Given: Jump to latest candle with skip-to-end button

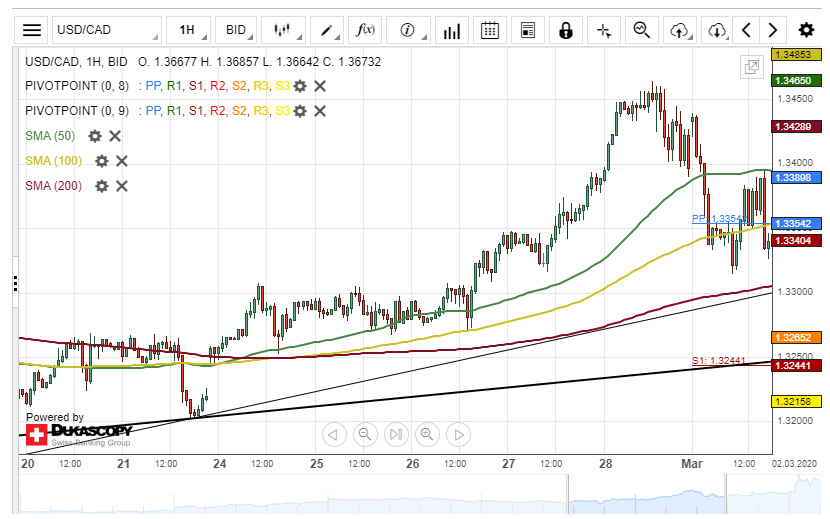Looking at the screenshot, I should (x=396, y=434).
